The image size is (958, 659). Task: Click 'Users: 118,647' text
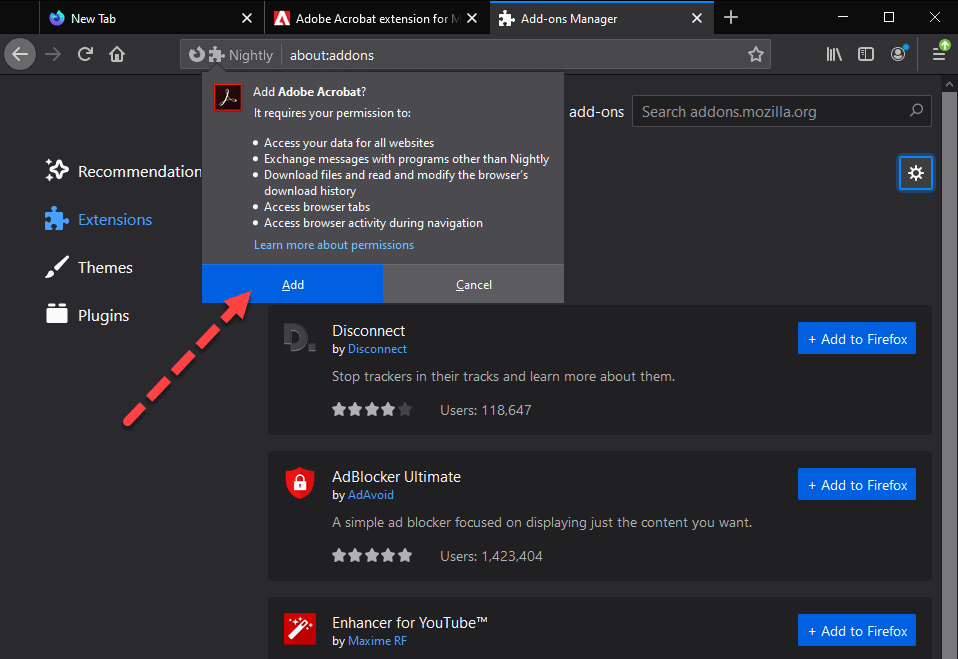point(486,410)
